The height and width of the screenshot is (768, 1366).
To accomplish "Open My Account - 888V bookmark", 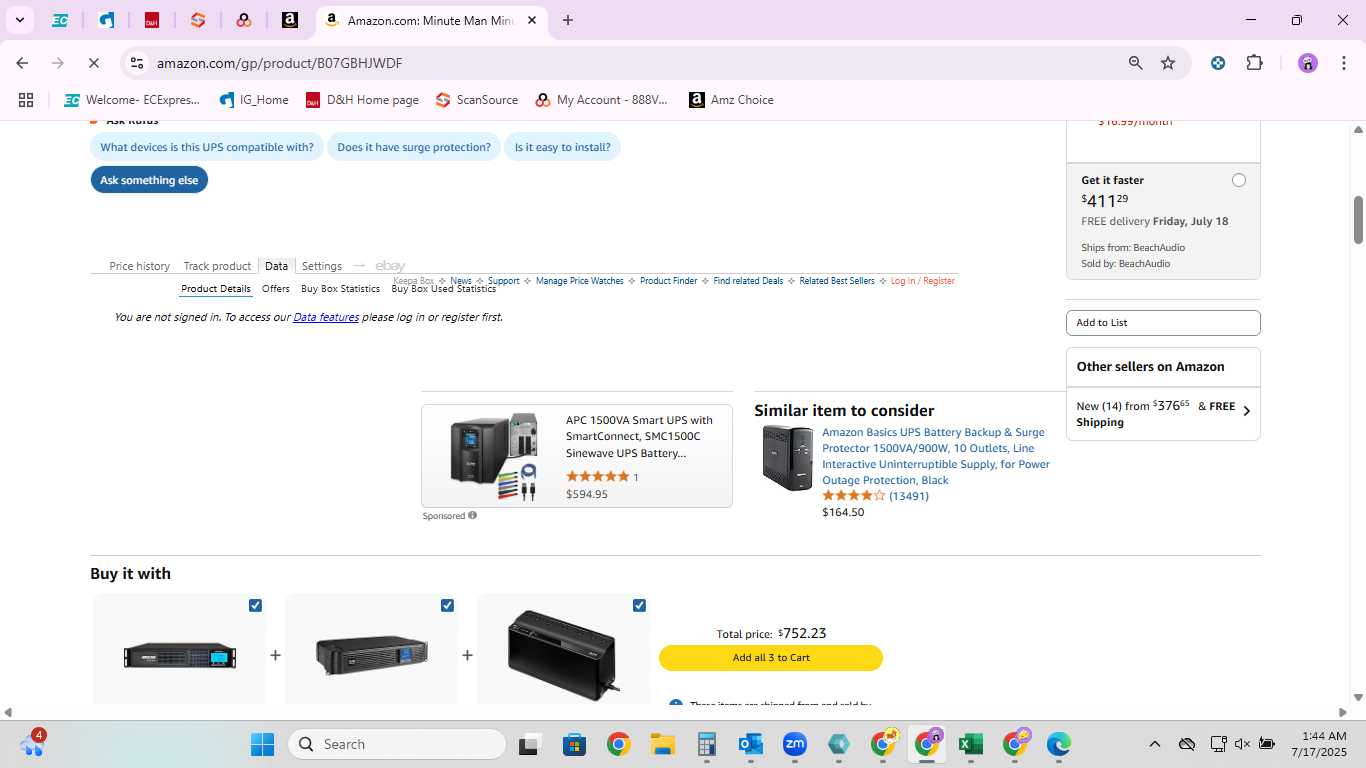I will click(x=601, y=100).
